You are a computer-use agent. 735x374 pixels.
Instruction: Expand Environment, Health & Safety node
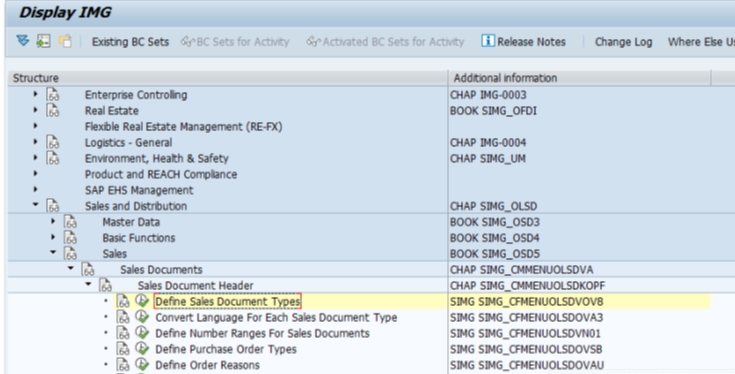pos(36,158)
